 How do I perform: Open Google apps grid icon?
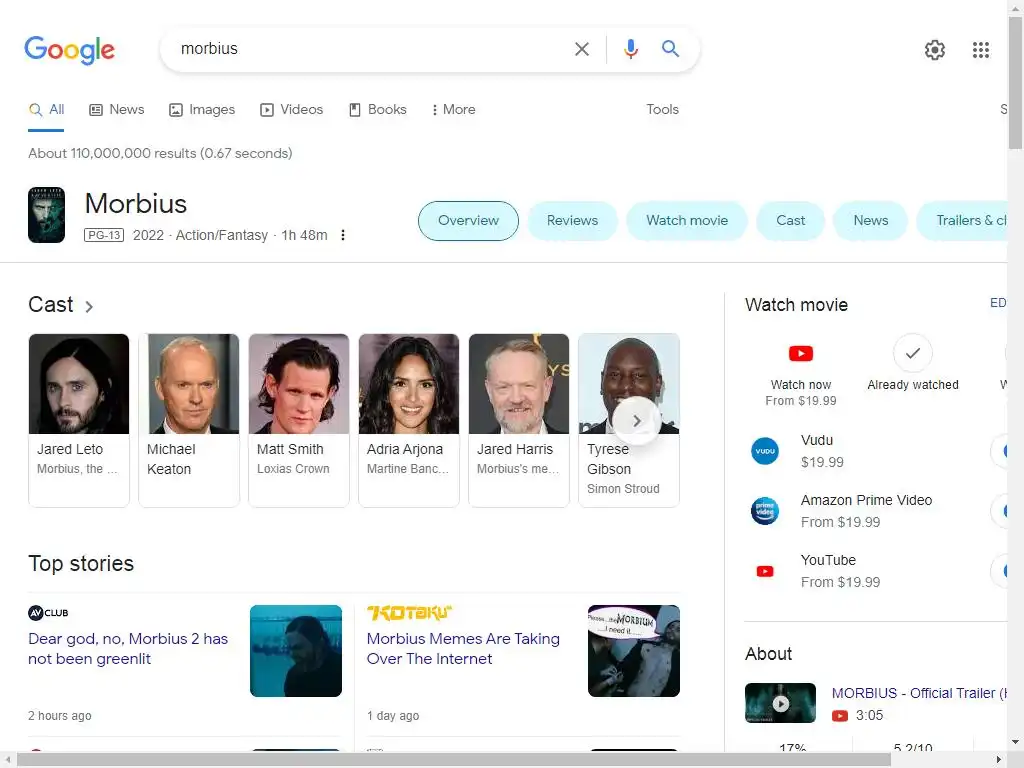pyautogui.click(x=980, y=50)
